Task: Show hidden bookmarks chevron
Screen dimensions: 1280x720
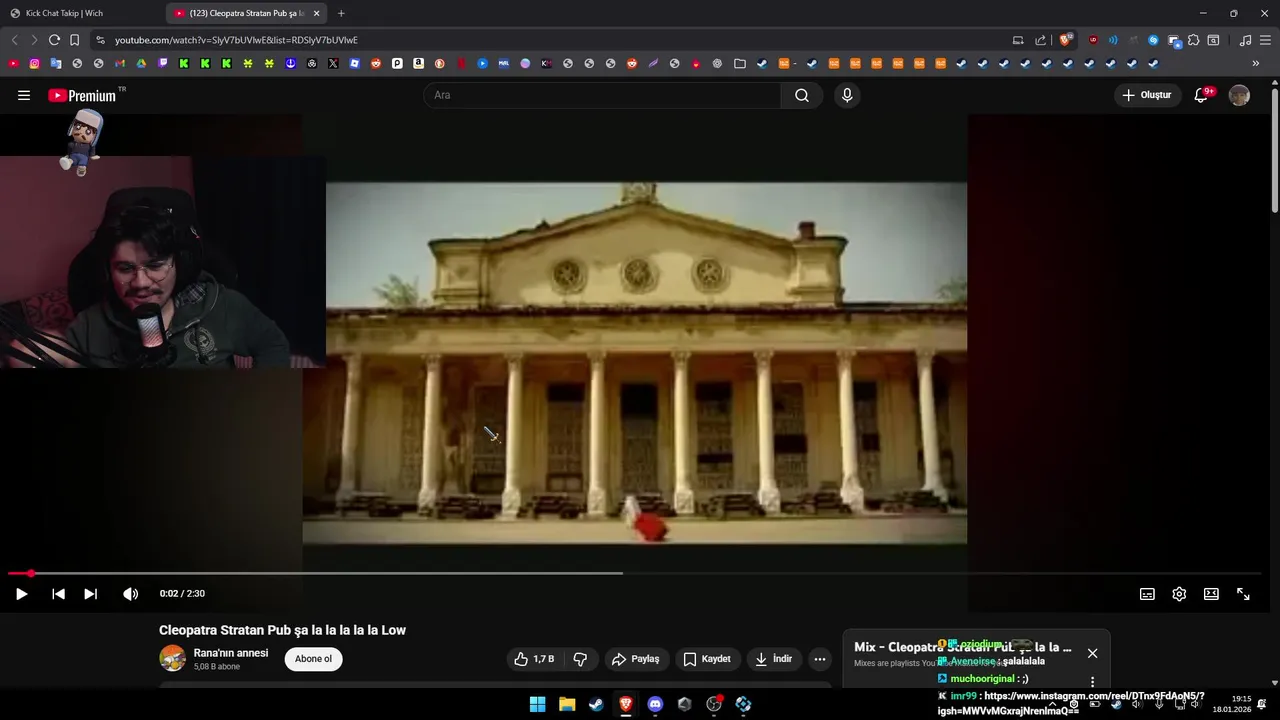Action: coord(1256,63)
